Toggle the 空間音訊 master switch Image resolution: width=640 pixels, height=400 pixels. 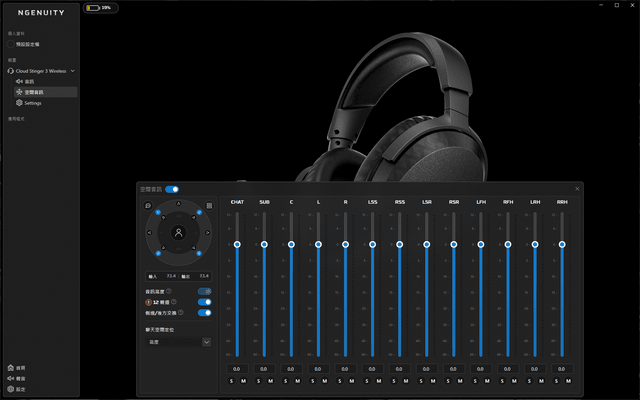coord(172,189)
